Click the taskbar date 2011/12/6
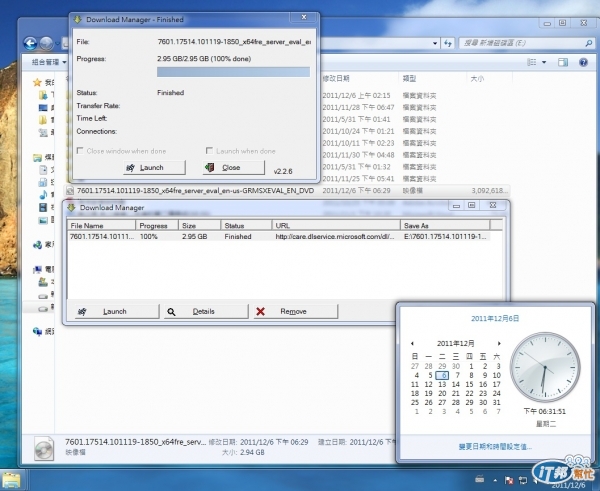Viewport: 600px width, 491px height. coord(569,485)
